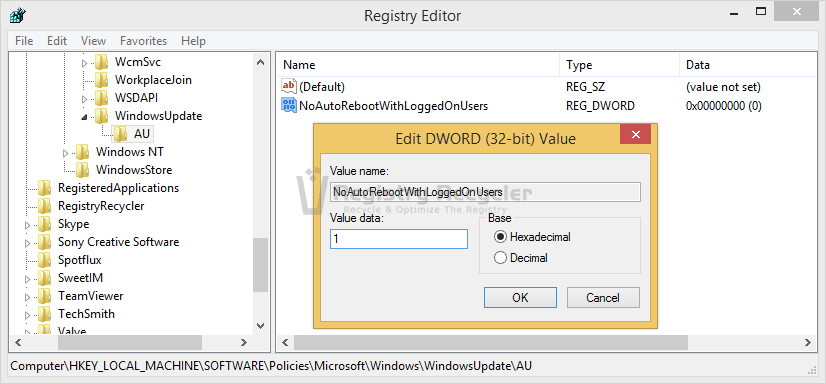The width and height of the screenshot is (826, 384).
Task: Open the Edit menu
Action: (x=57, y=41)
